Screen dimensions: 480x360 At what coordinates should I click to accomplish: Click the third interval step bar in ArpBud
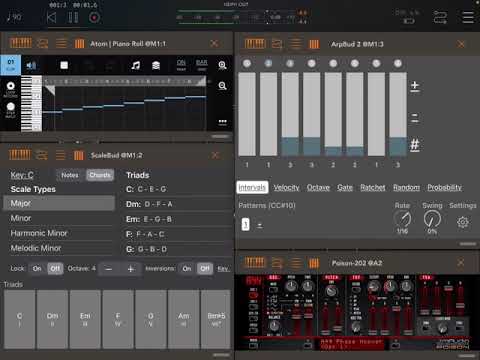pos(290,114)
